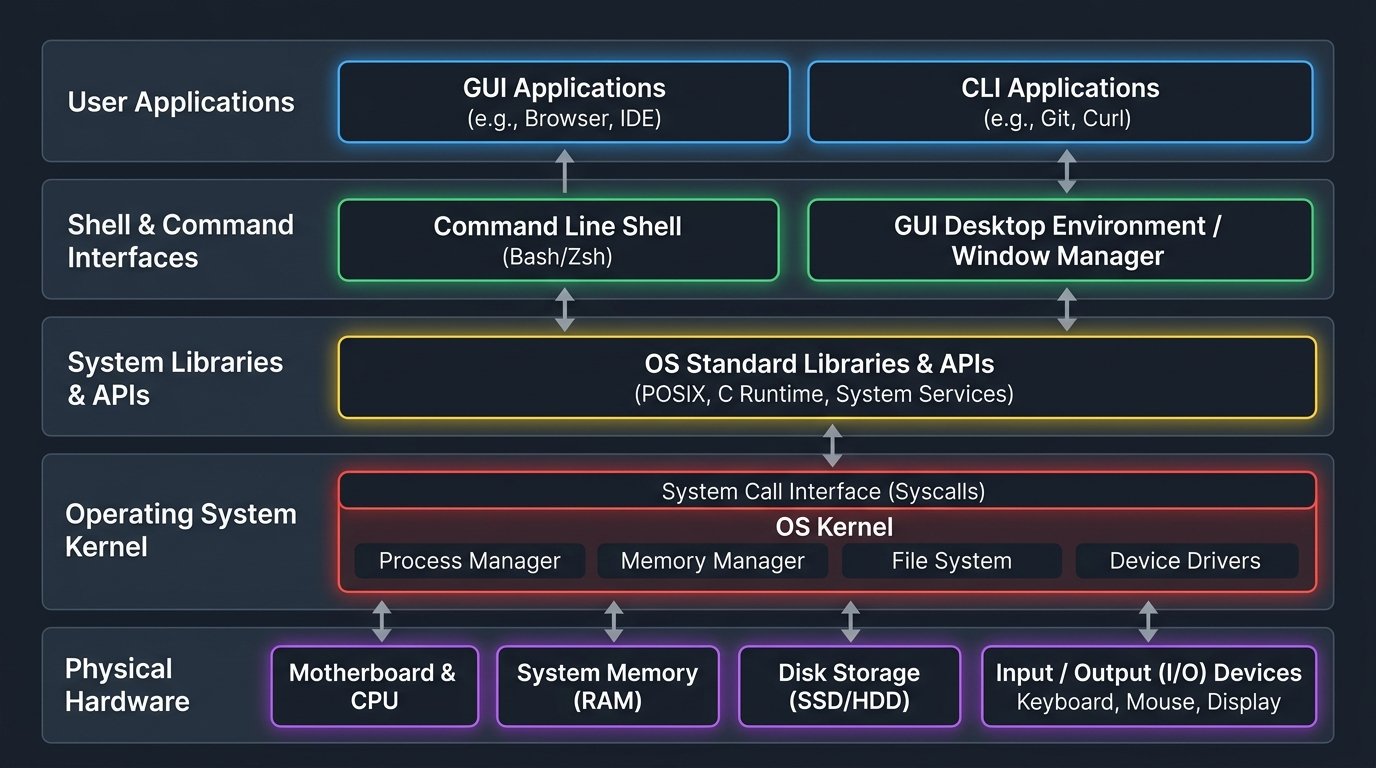Click the Input / Output (I/O) Devices box
This screenshot has width=1376, height=768.
pyautogui.click(x=1149, y=686)
